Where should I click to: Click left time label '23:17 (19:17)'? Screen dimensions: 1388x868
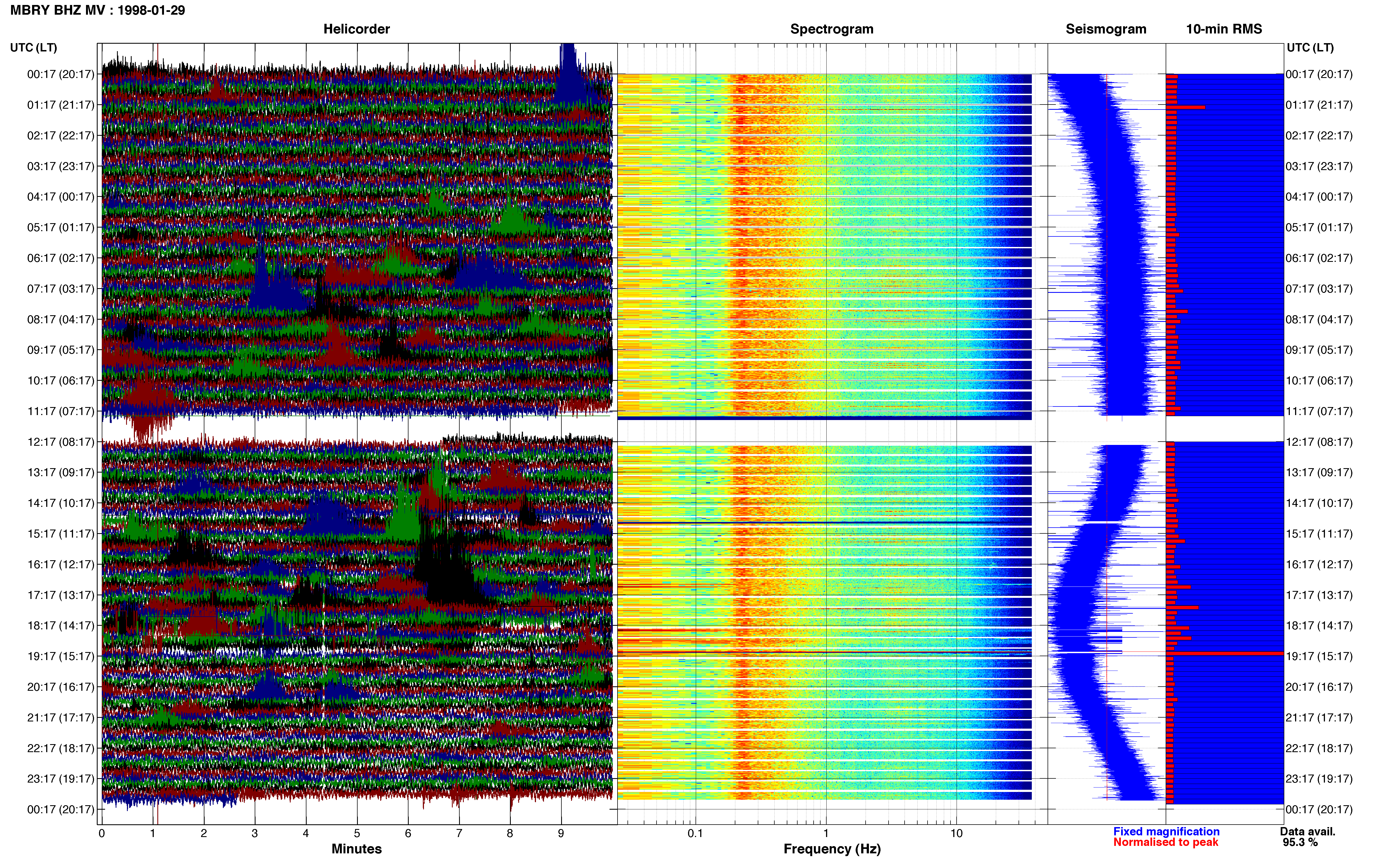(61, 779)
